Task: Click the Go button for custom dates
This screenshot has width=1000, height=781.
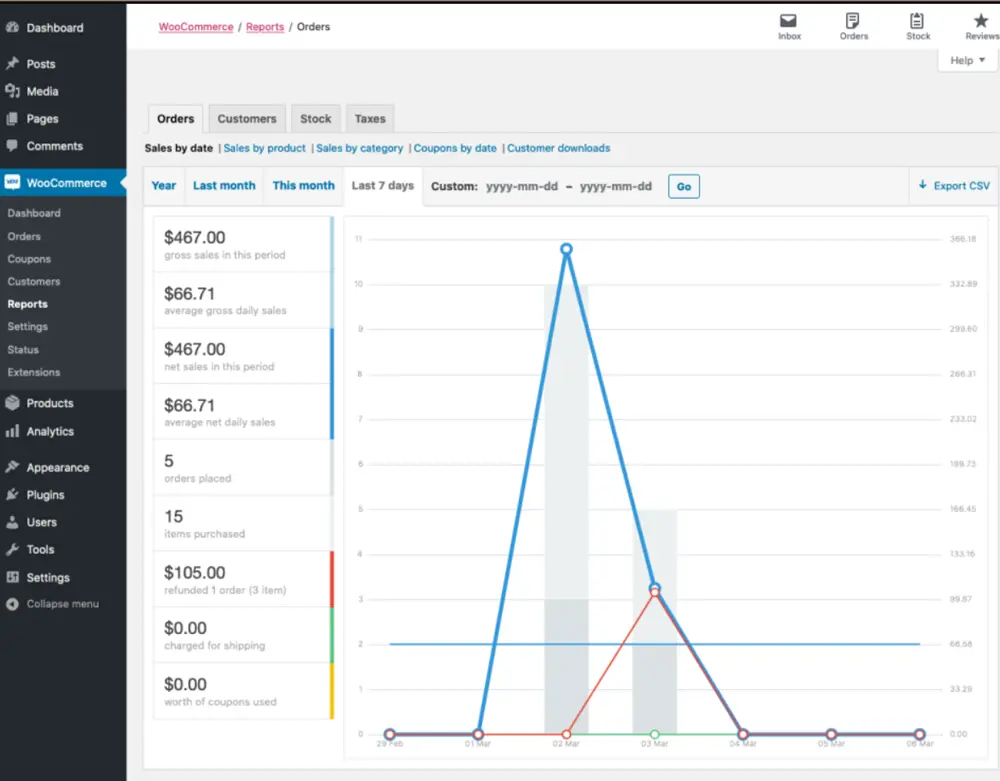Action: pos(683,185)
